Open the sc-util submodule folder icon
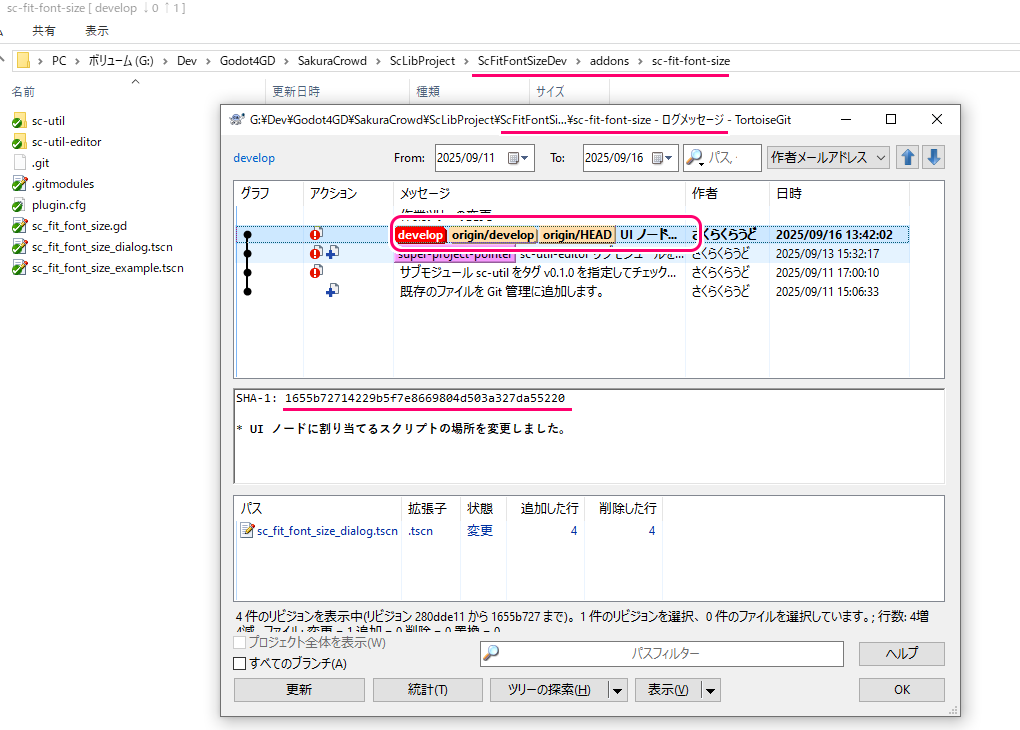Viewport: 1020px width, 730px height. 19,121
